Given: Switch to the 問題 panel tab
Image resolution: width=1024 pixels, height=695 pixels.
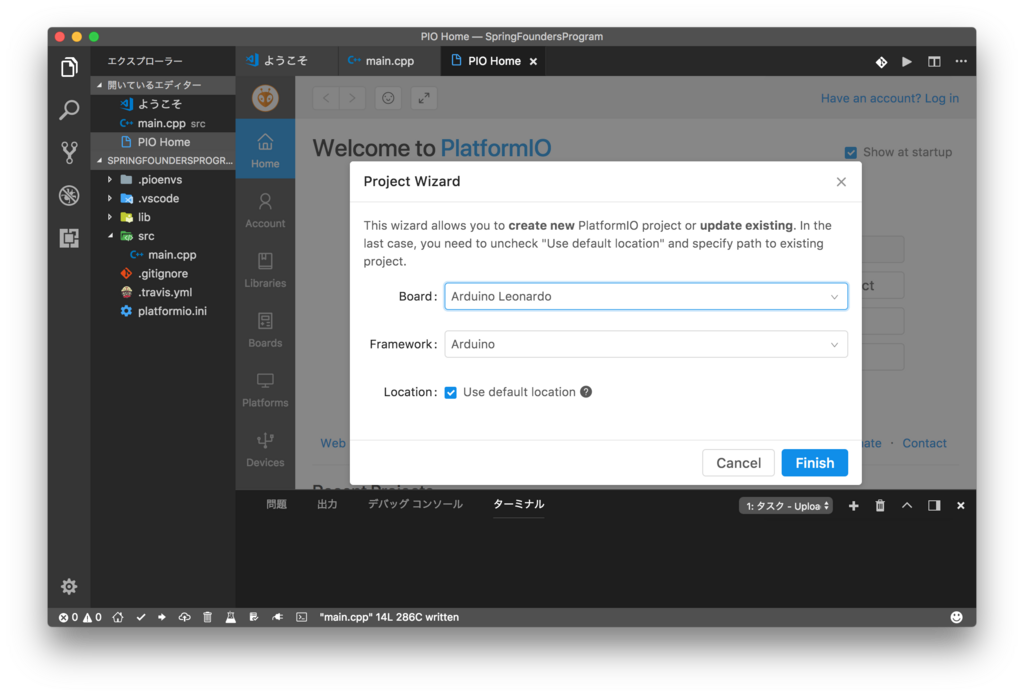Looking at the screenshot, I should click(276, 504).
